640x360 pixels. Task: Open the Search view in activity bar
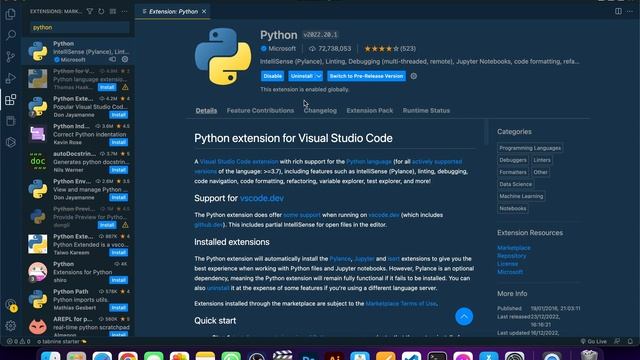coord(11,35)
